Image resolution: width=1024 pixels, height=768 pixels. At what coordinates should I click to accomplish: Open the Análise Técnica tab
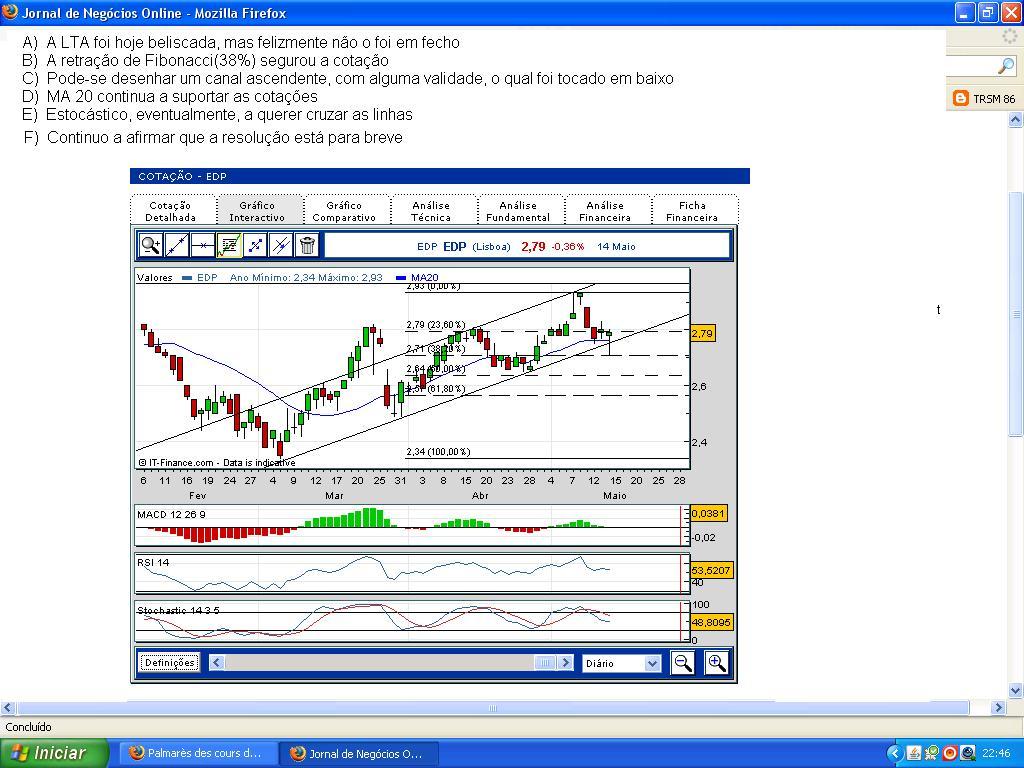(x=431, y=211)
